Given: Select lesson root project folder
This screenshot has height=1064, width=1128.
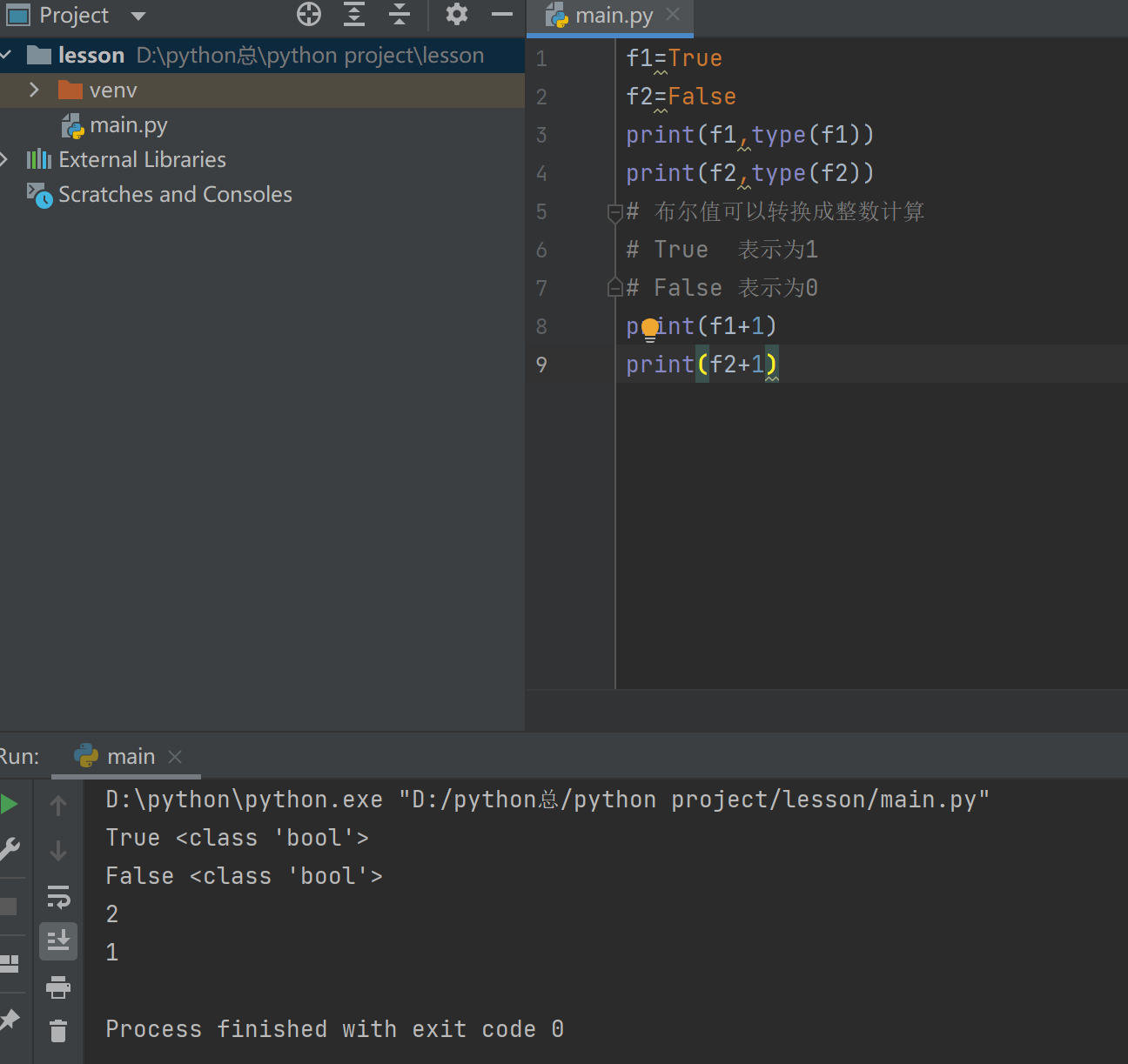Looking at the screenshot, I should (x=262, y=55).
